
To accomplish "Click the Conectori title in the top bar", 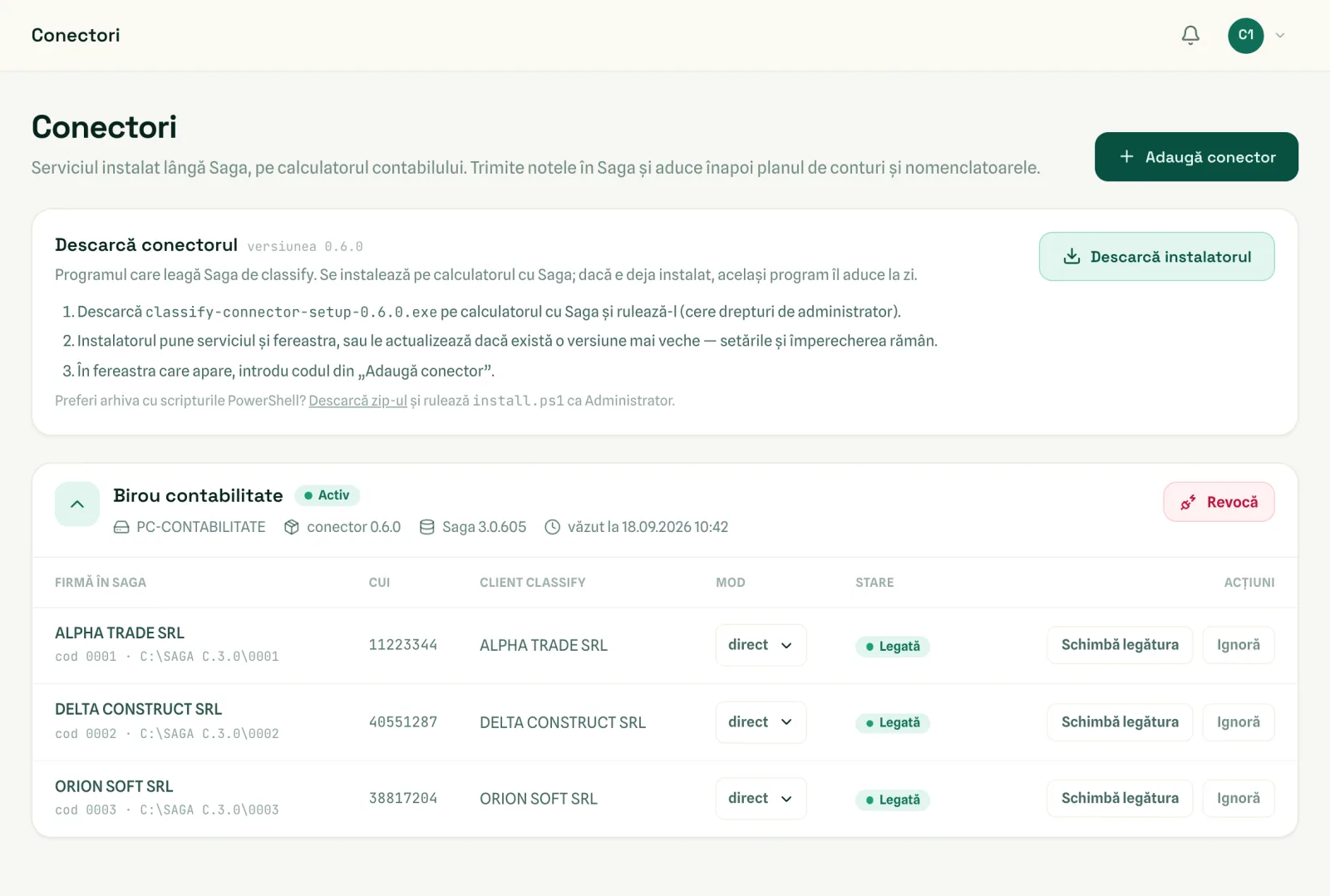I will (76, 35).
